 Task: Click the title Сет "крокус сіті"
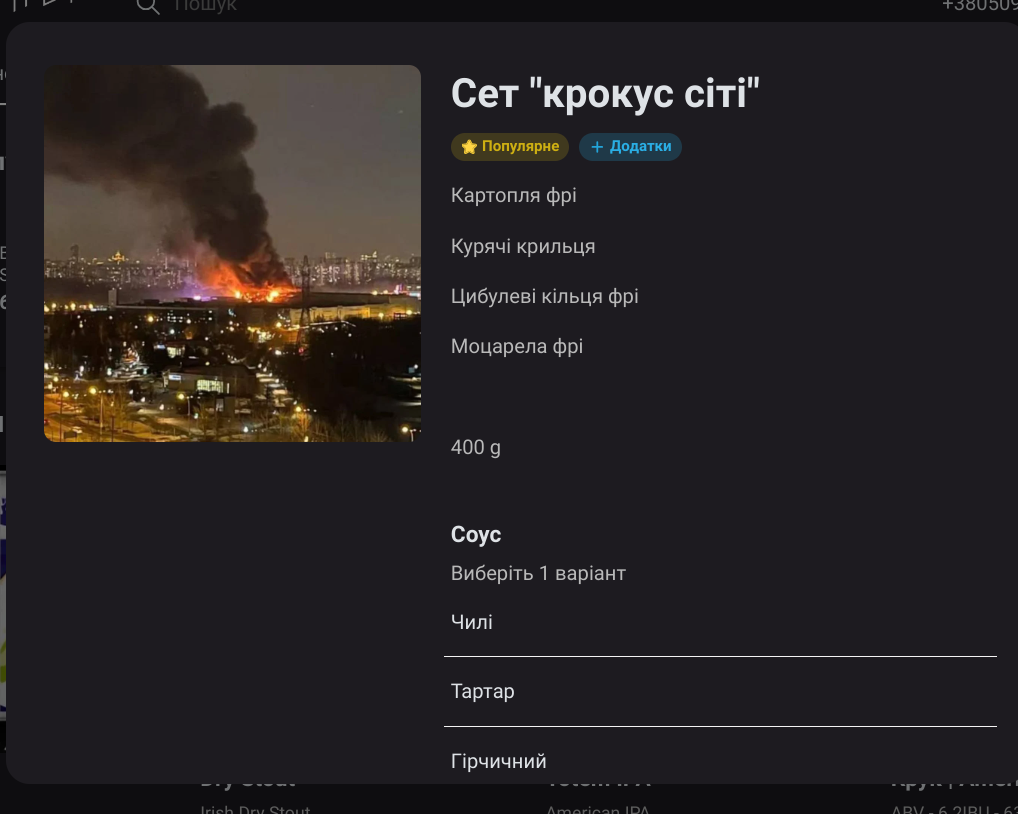pyautogui.click(x=605, y=93)
